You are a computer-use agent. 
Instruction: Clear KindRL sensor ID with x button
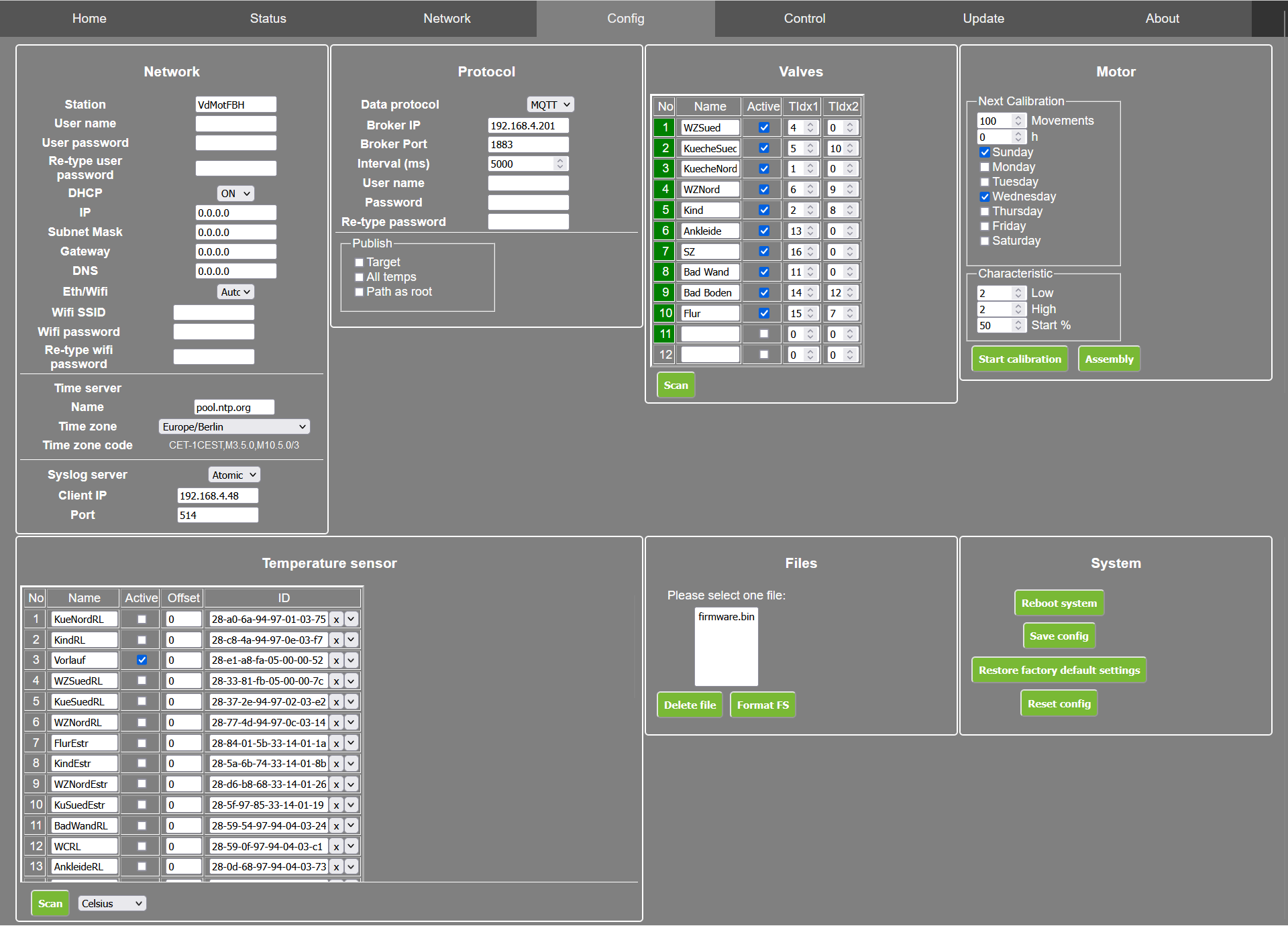click(337, 640)
